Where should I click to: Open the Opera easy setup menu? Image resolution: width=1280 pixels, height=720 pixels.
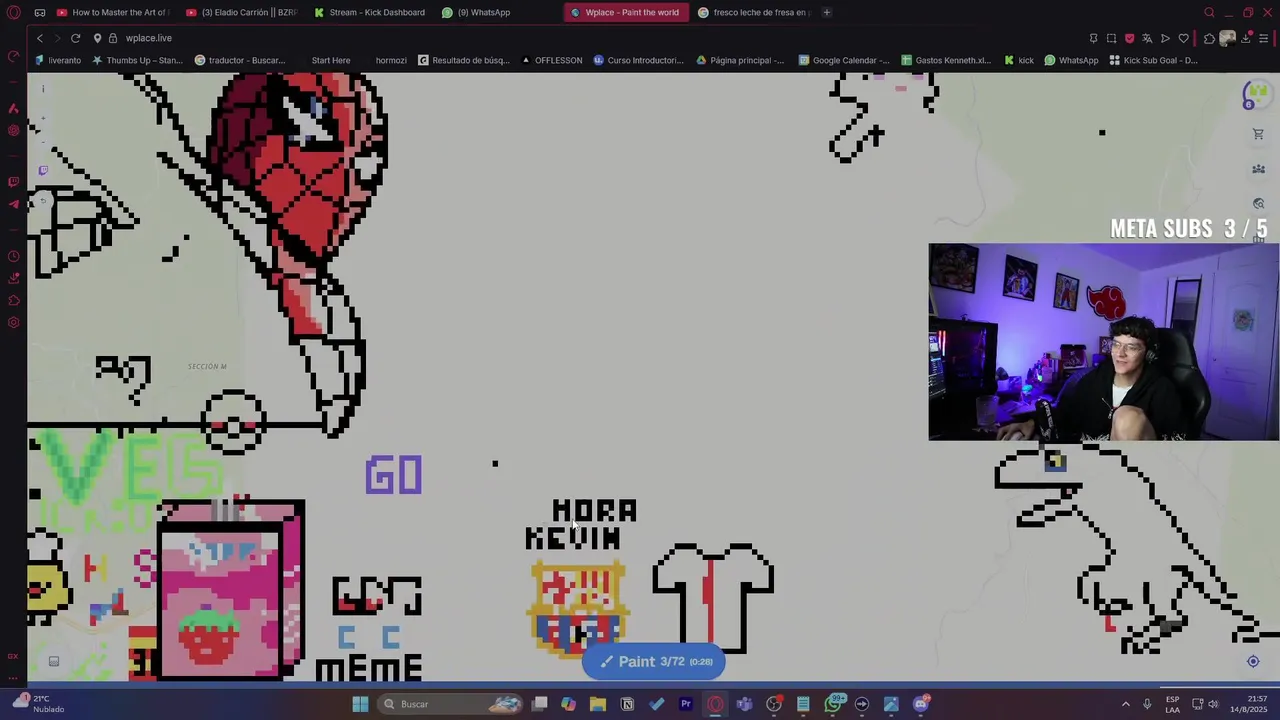(x=1264, y=38)
